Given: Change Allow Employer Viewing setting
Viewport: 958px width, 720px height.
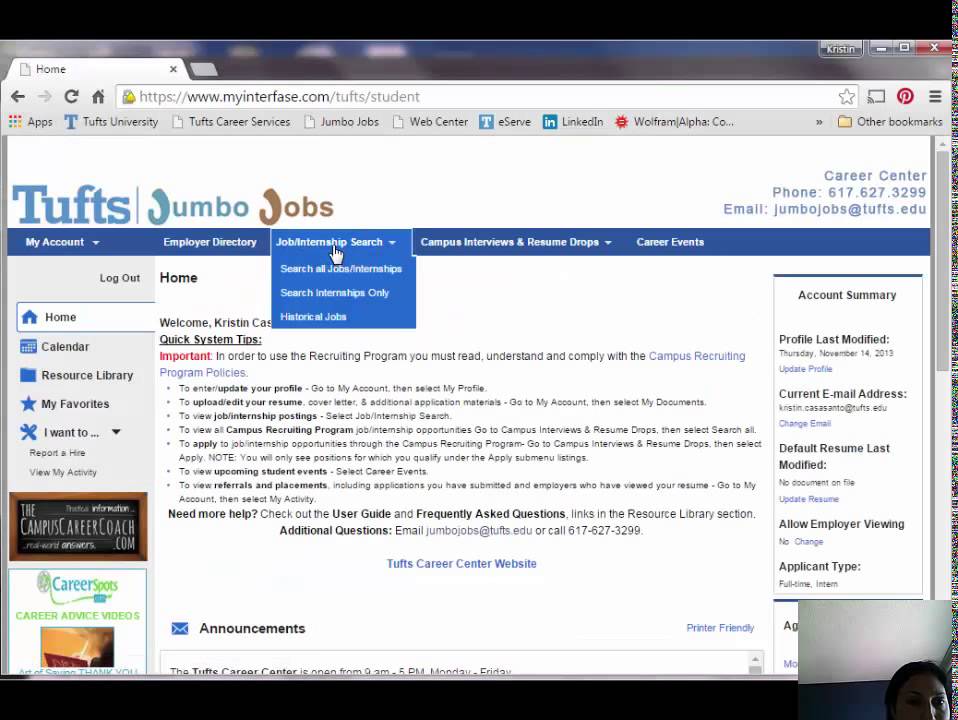Looking at the screenshot, I should (x=808, y=542).
